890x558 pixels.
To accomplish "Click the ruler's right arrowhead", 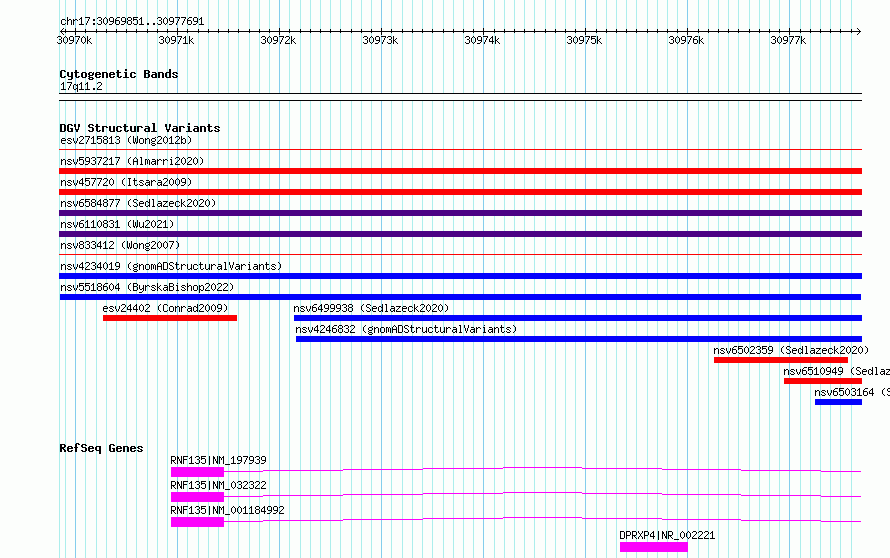I will pos(858,31).
